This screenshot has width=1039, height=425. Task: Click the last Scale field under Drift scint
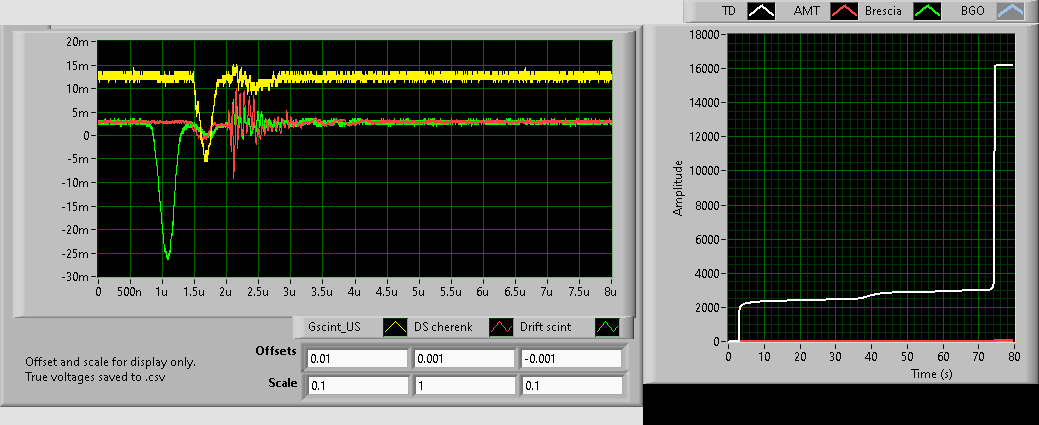pyautogui.click(x=570, y=385)
